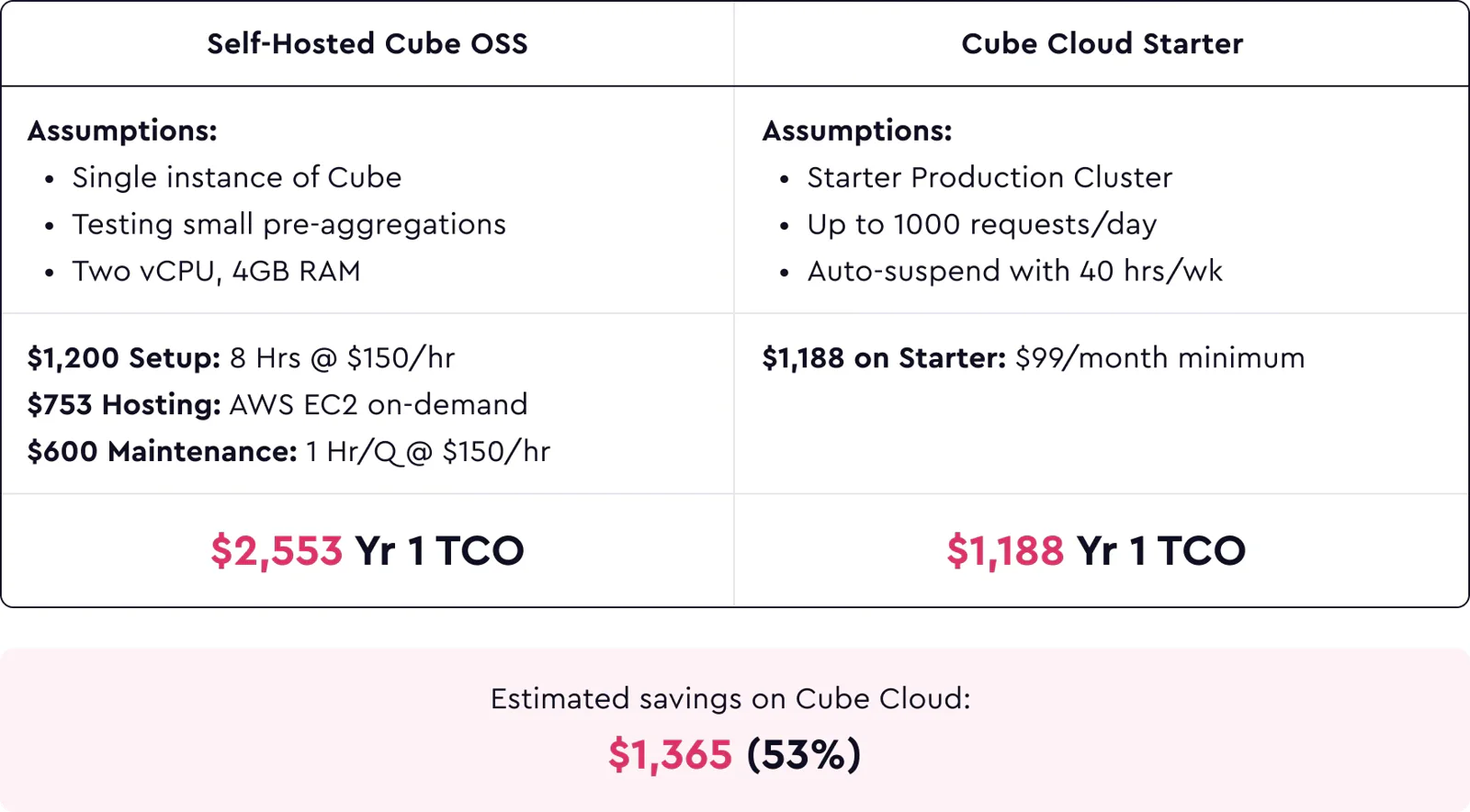The height and width of the screenshot is (812, 1470).
Task: Click the $2,553 Yr 1 TCO total
Action: point(367,551)
